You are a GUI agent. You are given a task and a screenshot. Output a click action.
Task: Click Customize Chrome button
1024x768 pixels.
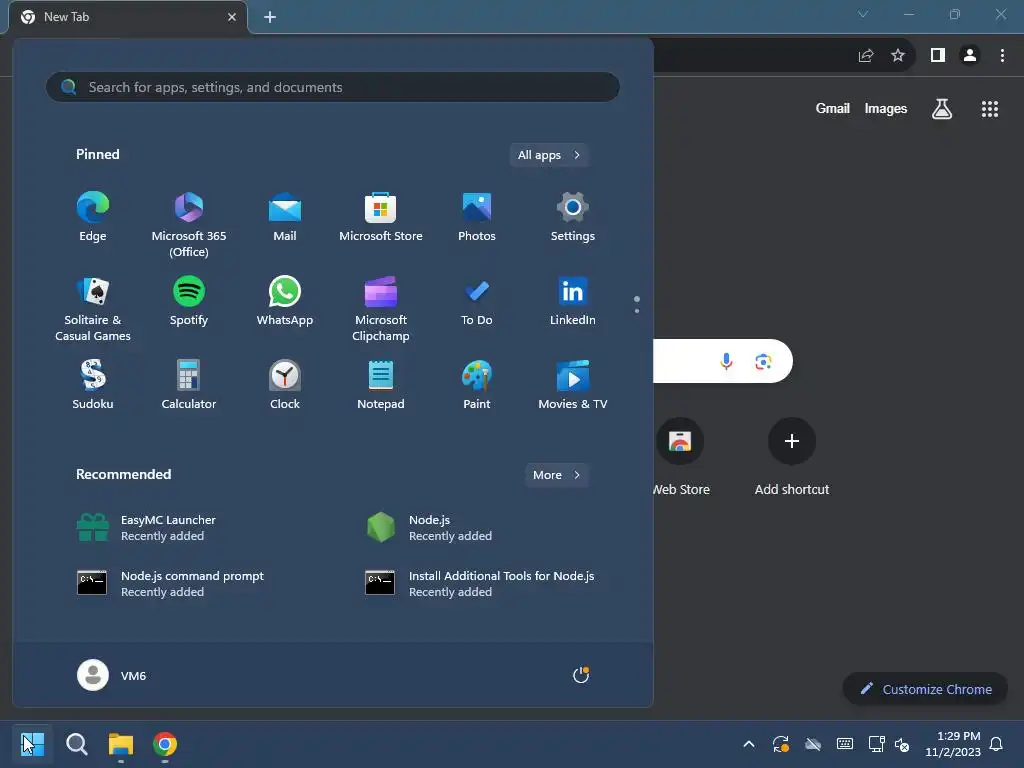click(925, 689)
